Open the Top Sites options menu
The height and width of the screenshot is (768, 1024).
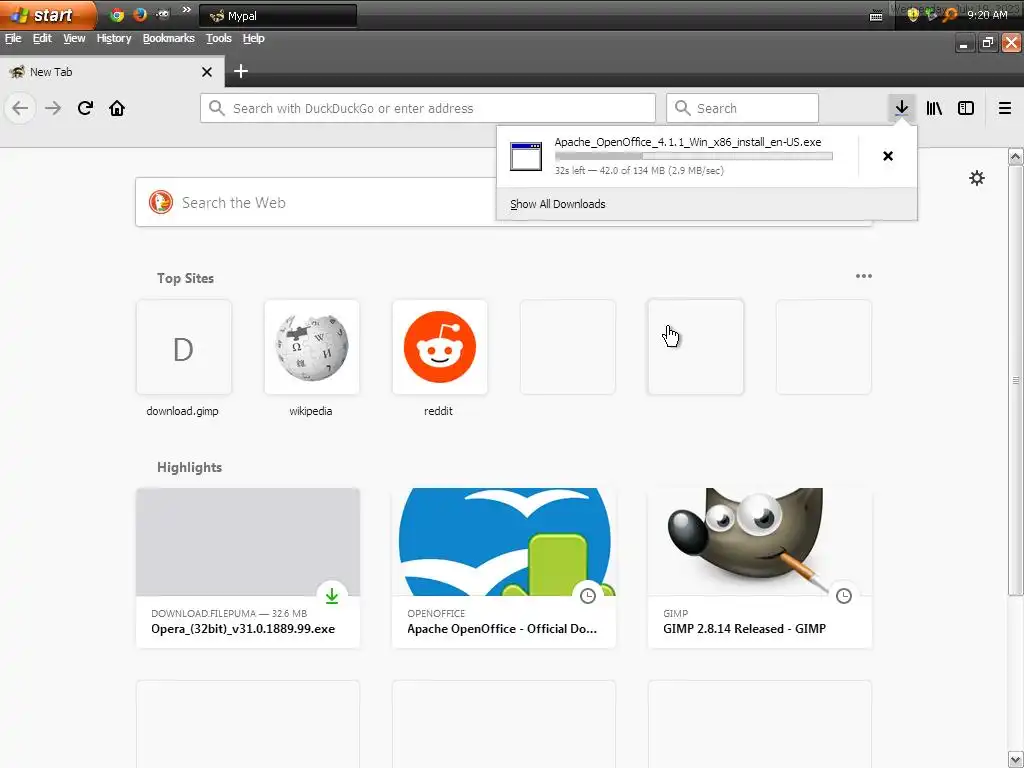[x=863, y=276]
